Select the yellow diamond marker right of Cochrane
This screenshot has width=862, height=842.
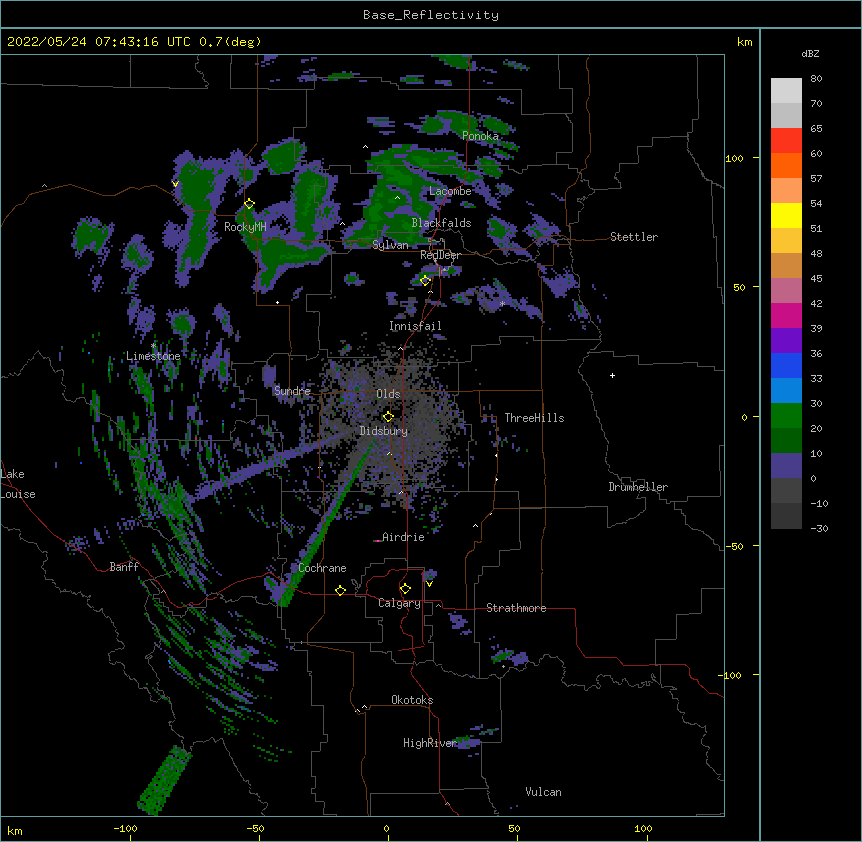340,590
